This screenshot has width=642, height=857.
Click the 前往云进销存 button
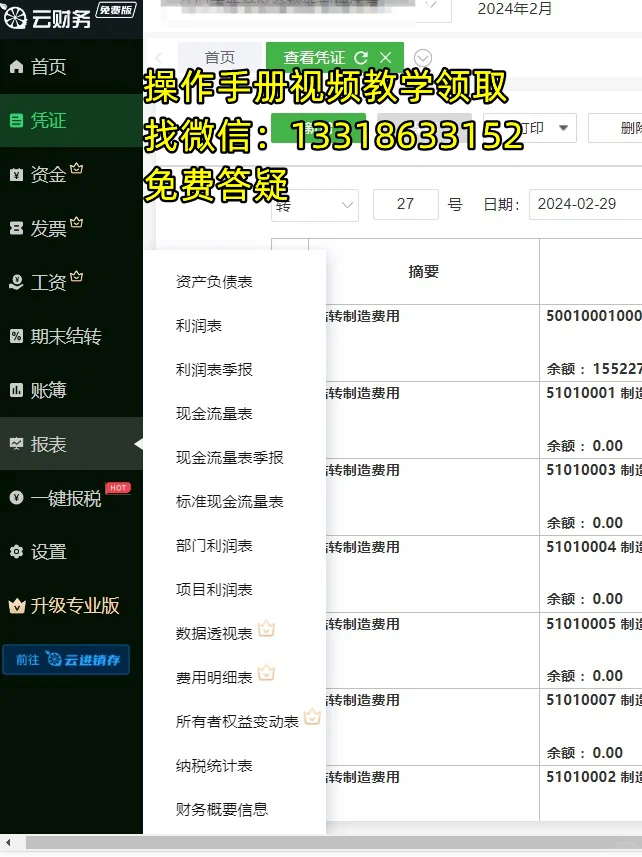coord(66,660)
